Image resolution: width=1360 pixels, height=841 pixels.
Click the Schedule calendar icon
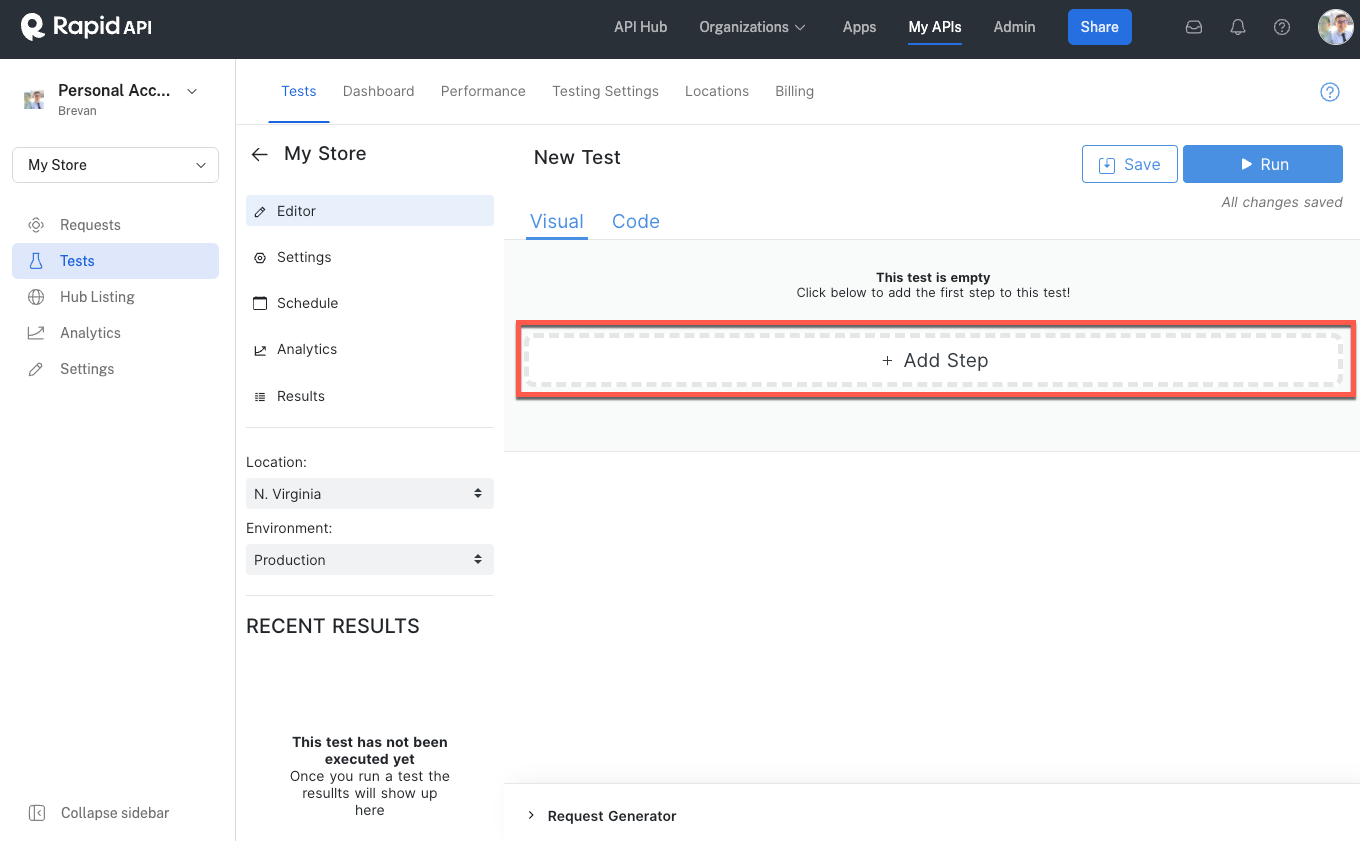[260, 303]
